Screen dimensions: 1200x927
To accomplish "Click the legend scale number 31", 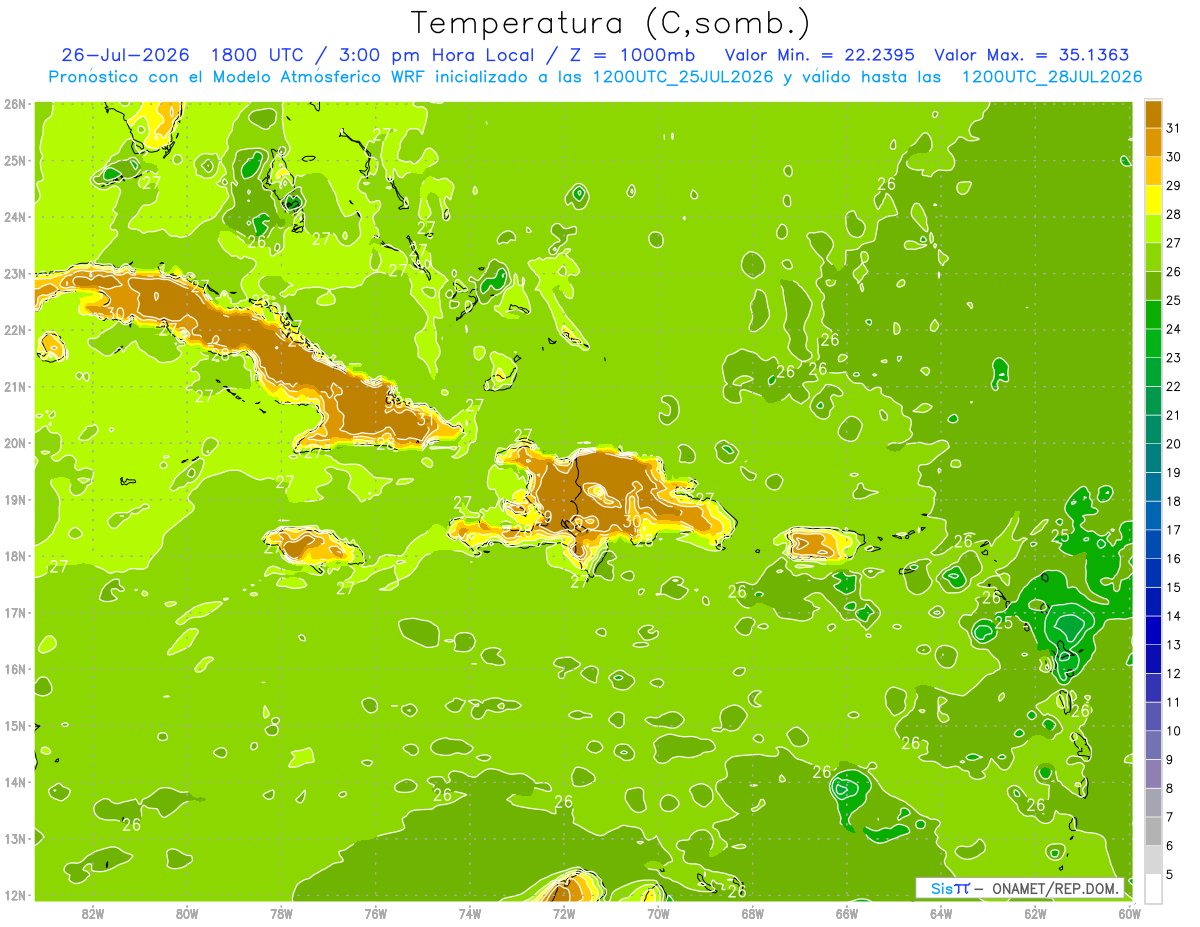I will click(x=1173, y=128).
